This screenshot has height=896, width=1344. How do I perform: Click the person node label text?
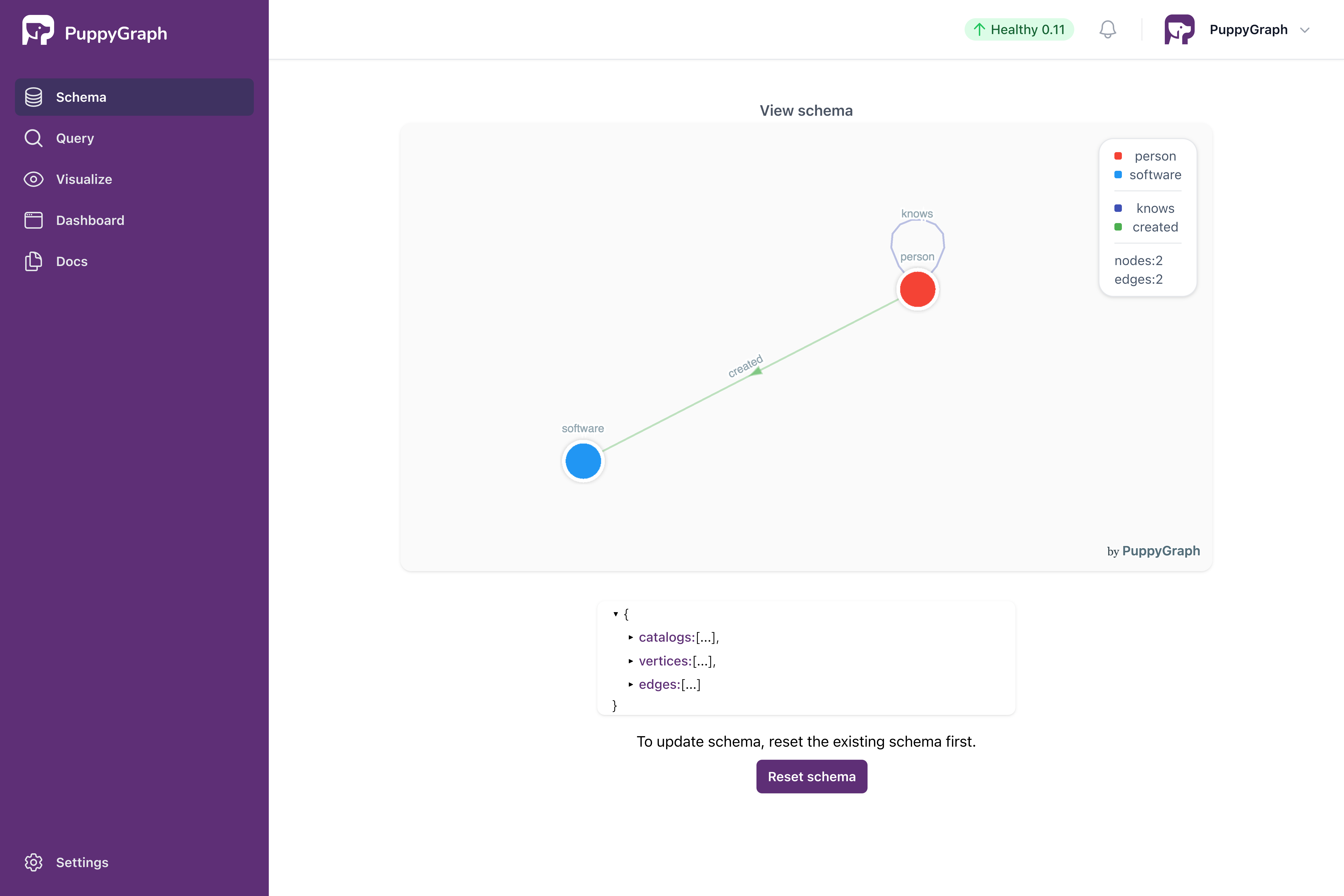click(917, 257)
